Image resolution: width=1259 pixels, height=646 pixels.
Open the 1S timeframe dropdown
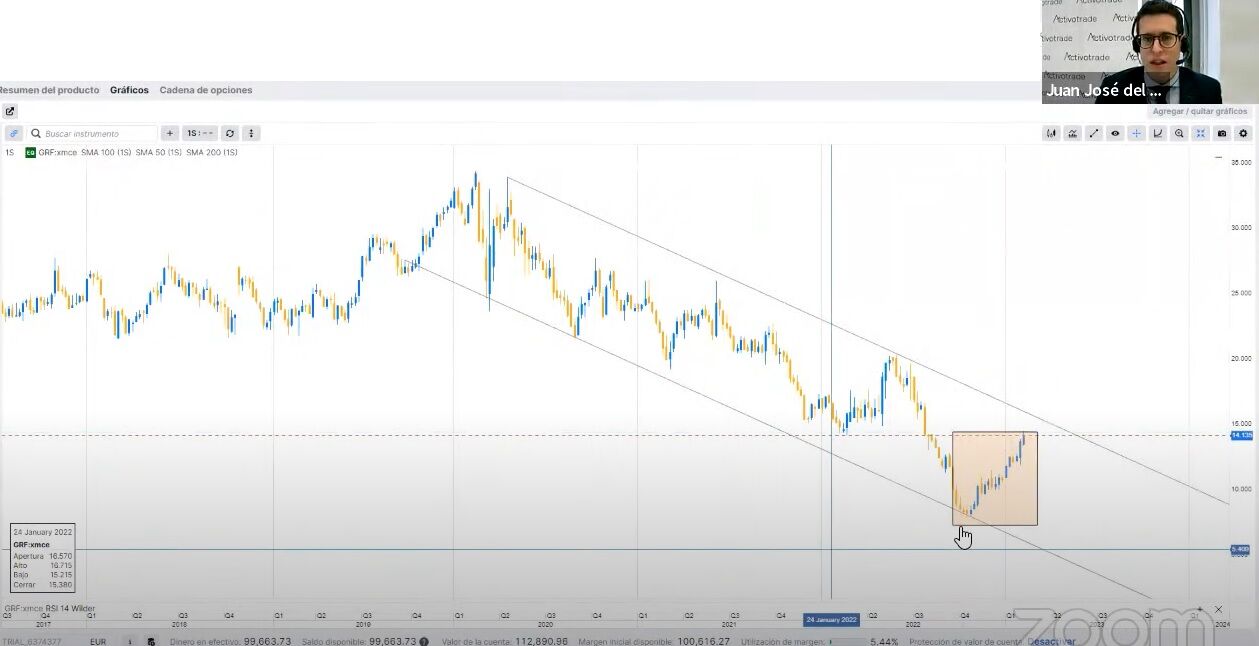200,133
